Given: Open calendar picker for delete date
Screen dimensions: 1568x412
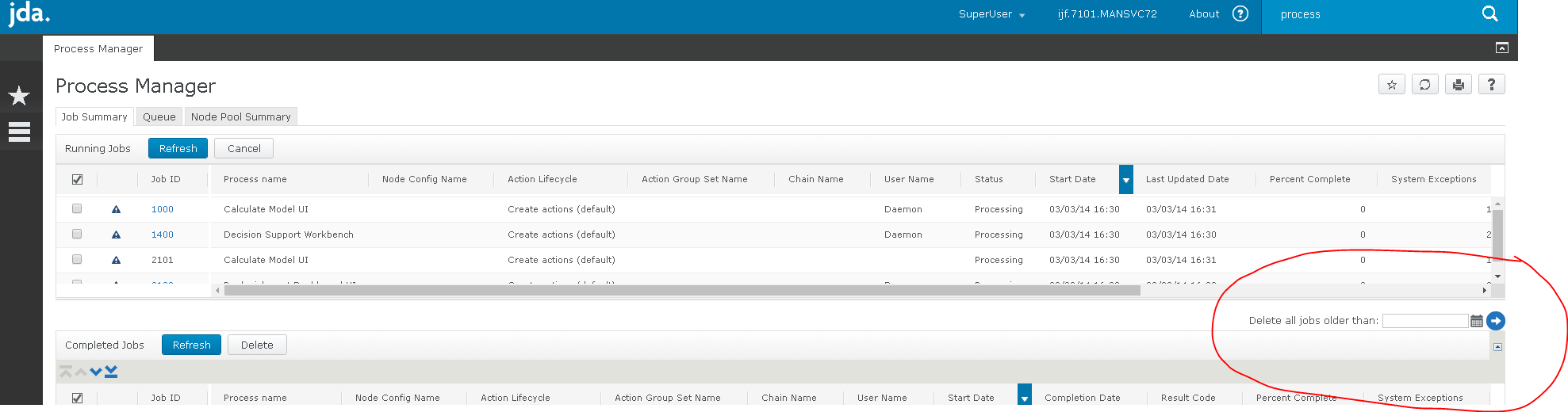Looking at the screenshot, I should click(1477, 321).
